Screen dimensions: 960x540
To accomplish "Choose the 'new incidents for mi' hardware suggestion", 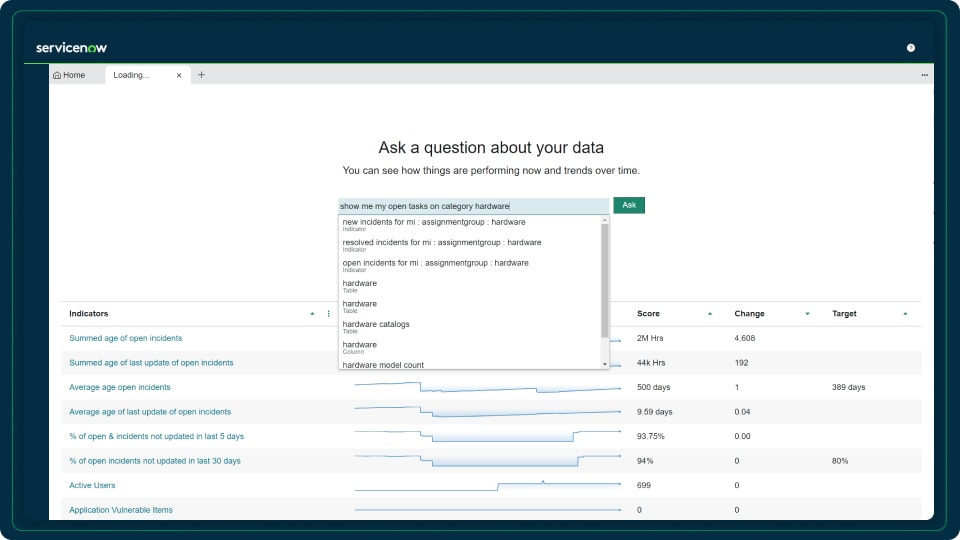I will 433,223.
